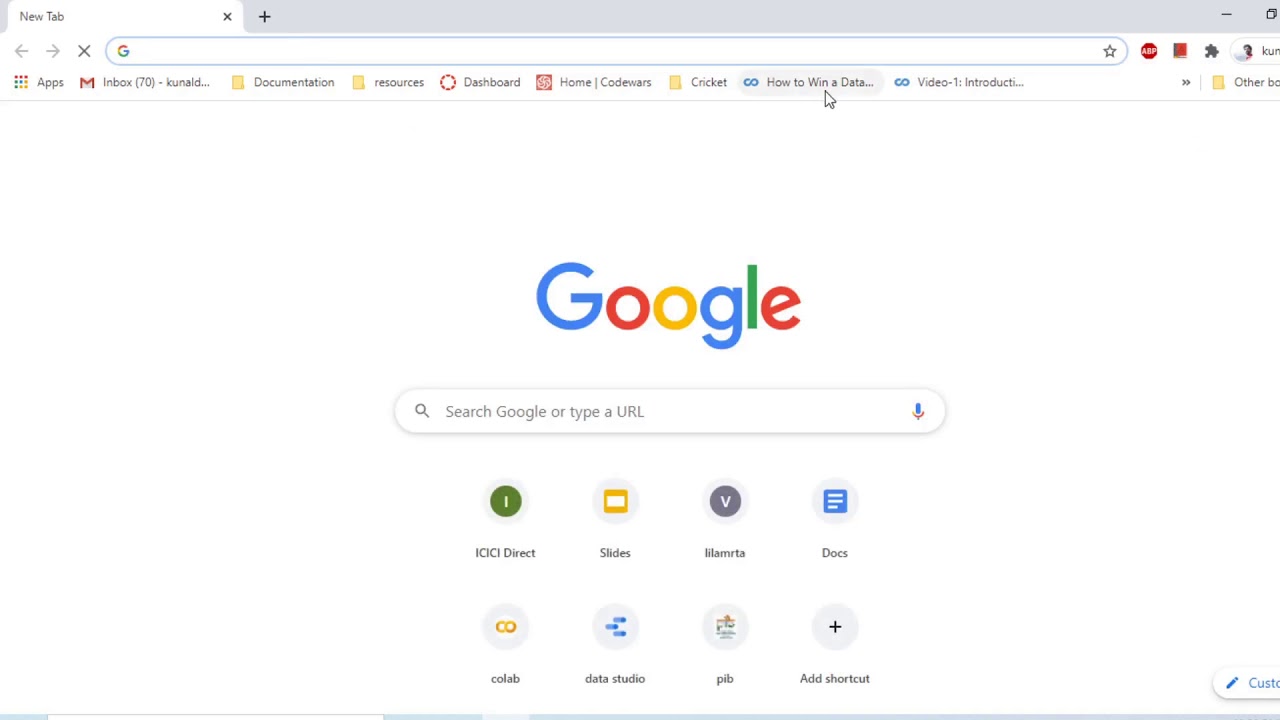Stop loading the page
This screenshot has height=720, width=1280.
point(84,51)
